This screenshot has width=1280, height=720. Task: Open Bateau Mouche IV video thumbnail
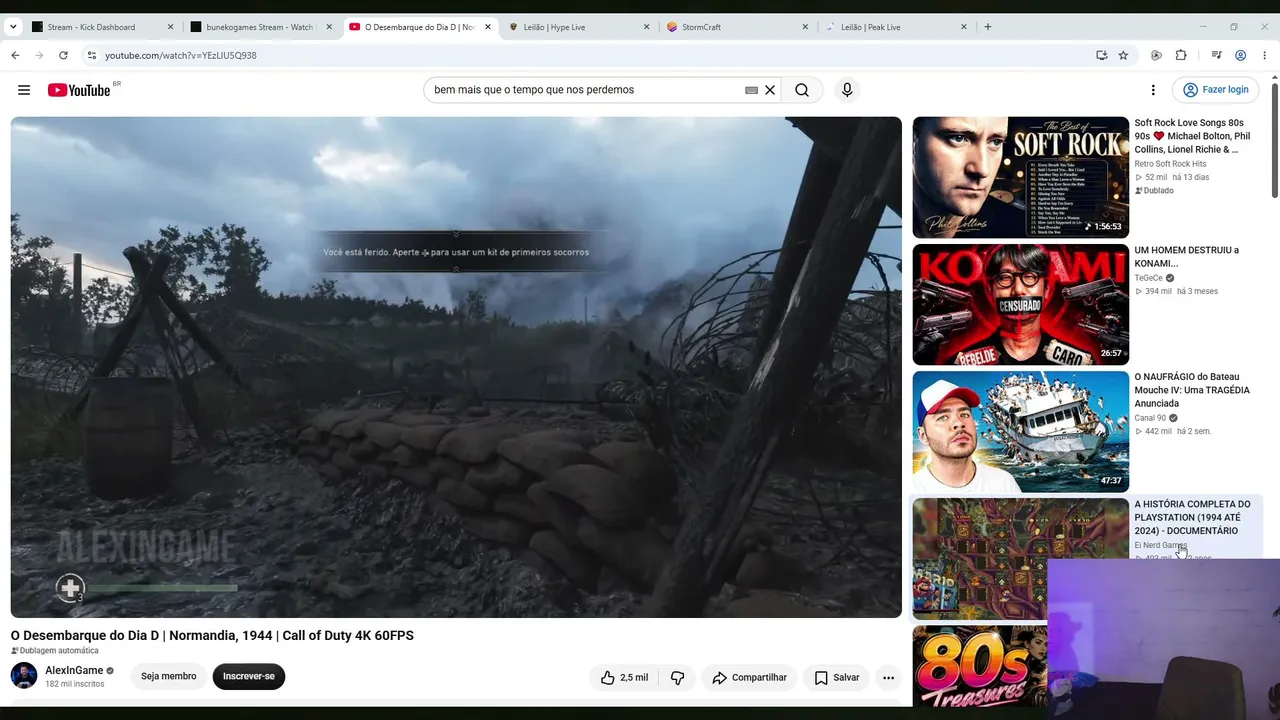tap(1020, 431)
